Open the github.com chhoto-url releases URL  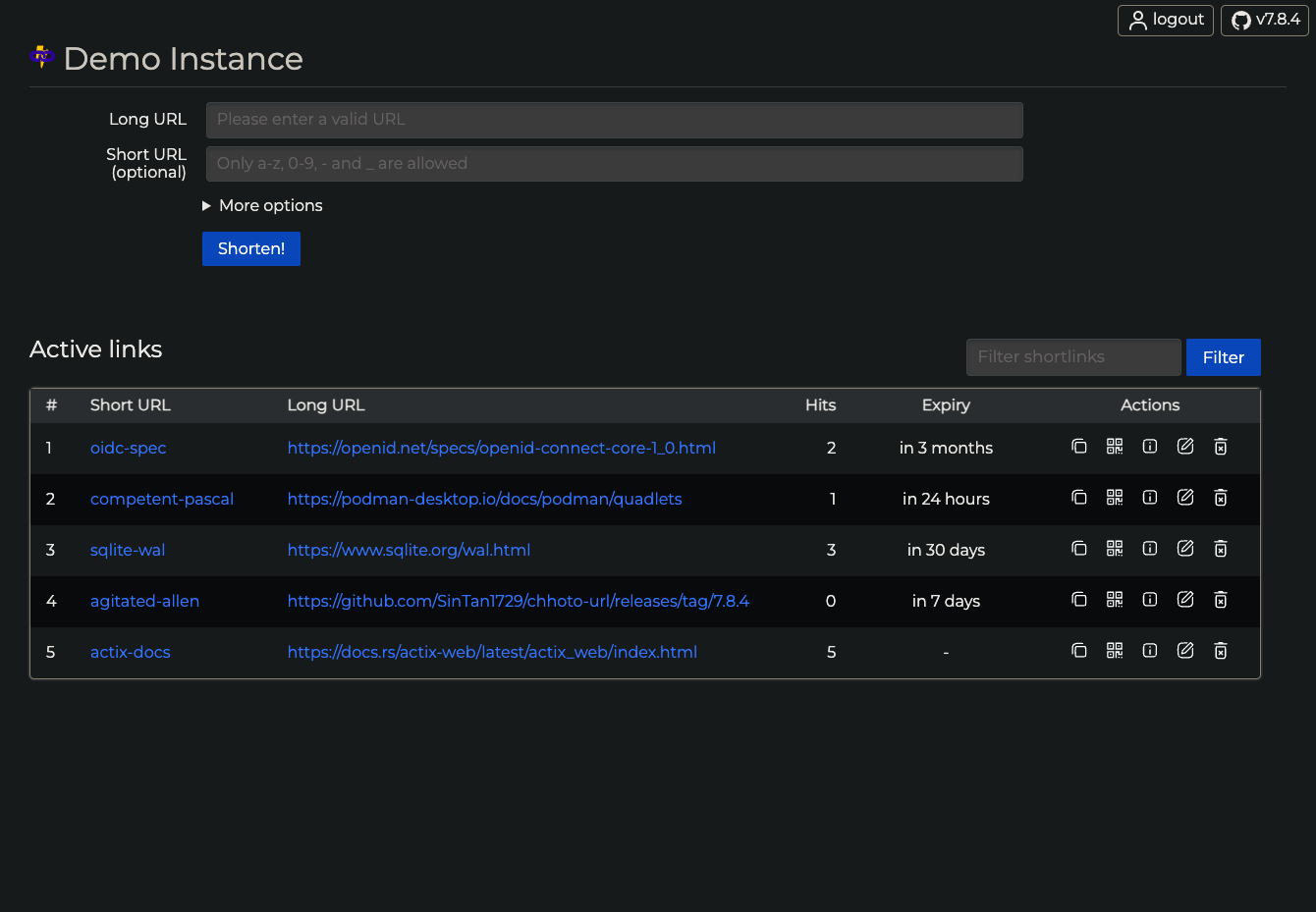click(x=519, y=601)
